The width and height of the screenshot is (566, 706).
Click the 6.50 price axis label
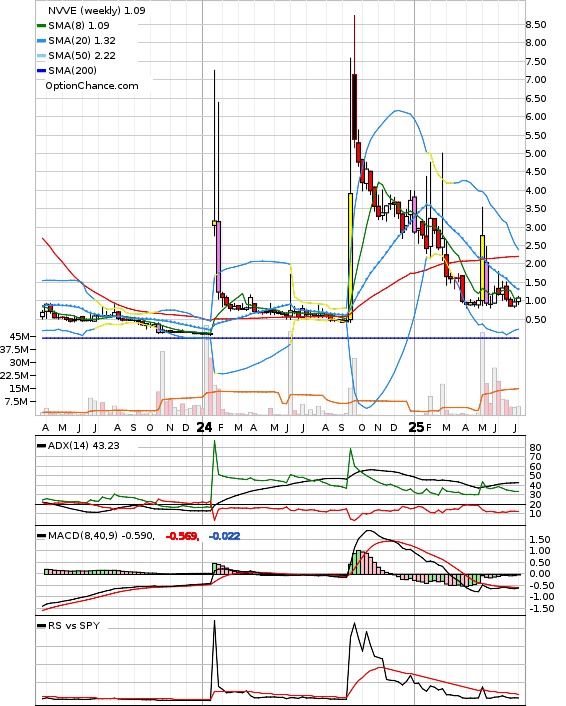click(x=536, y=99)
